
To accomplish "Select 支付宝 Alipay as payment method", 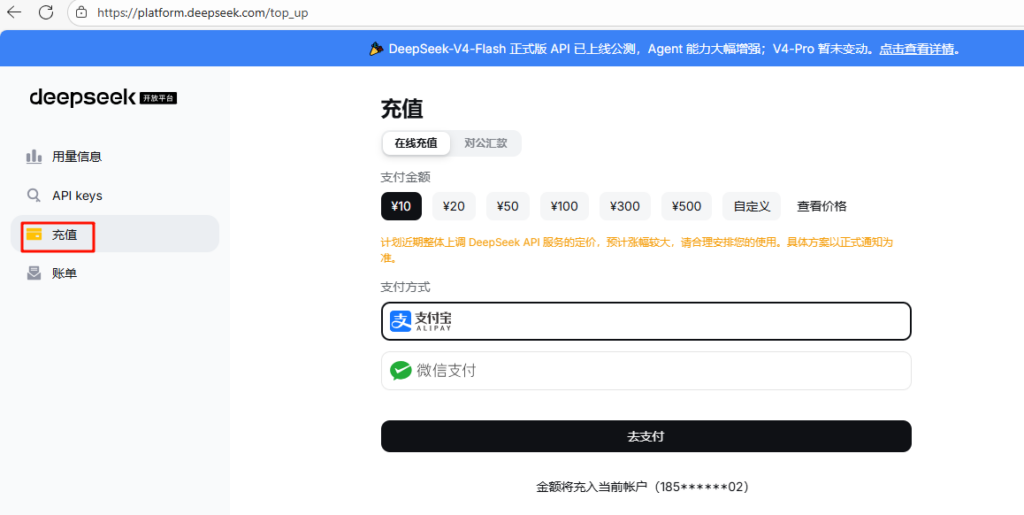I will tap(646, 321).
